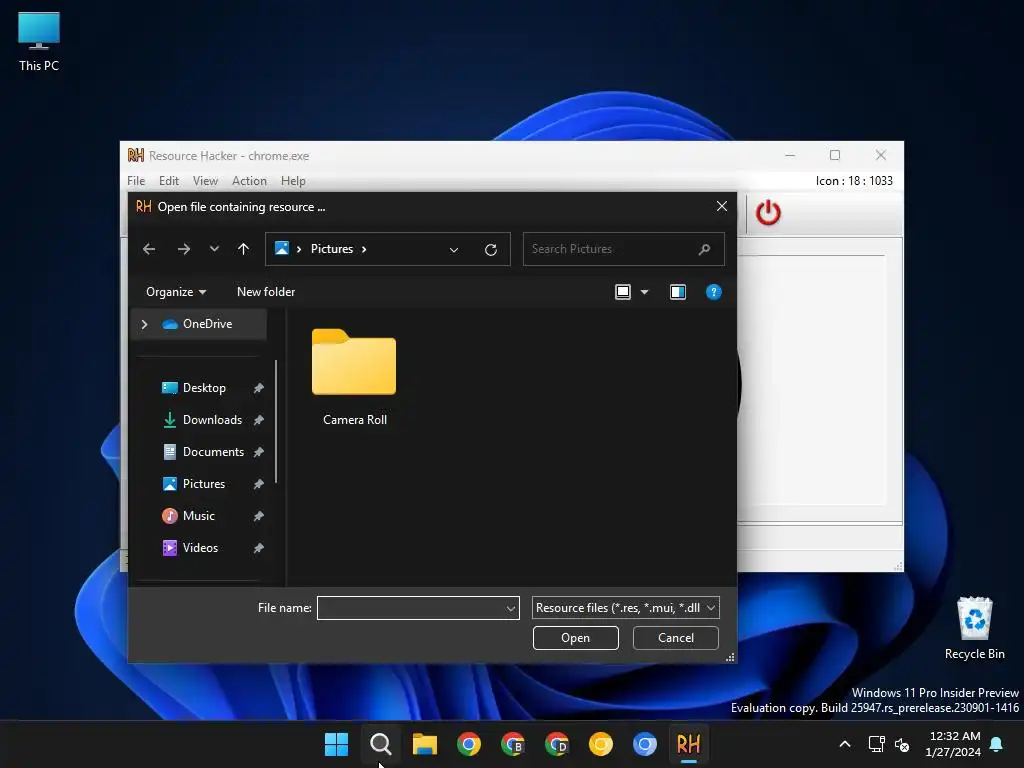1024x768 pixels.
Task: Open Chromium from the taskbar
Action: [x=645, y=744]
